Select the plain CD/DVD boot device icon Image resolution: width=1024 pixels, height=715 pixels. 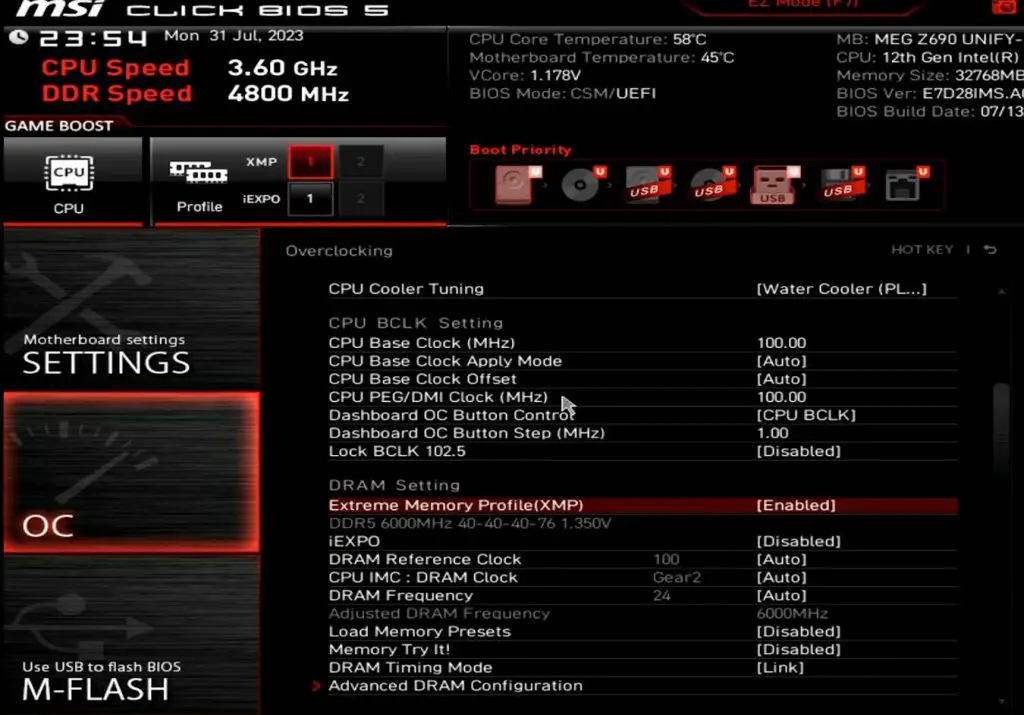point(582,184)
